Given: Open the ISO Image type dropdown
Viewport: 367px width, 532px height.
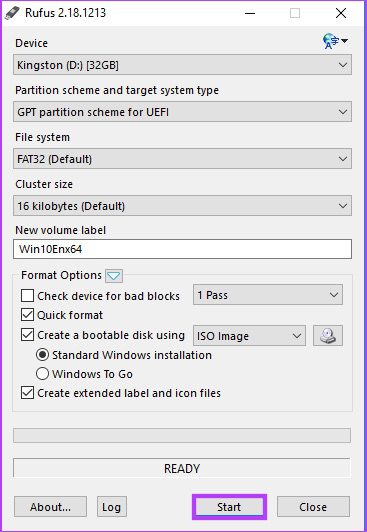Looking at the screenshot, I should tap(249, 336).
